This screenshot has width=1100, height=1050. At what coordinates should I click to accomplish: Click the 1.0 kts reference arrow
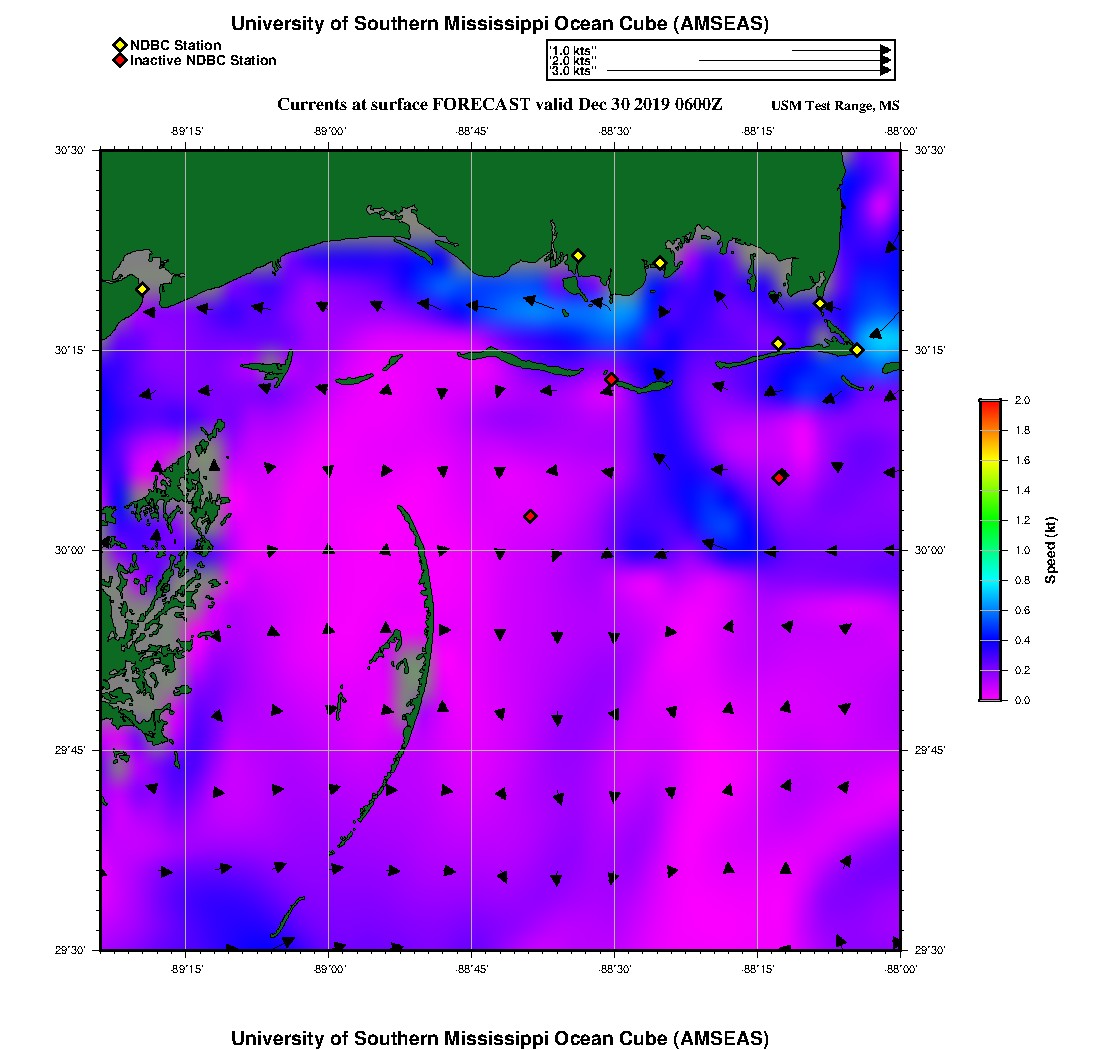pyautogui.click(x=840, y=49)
